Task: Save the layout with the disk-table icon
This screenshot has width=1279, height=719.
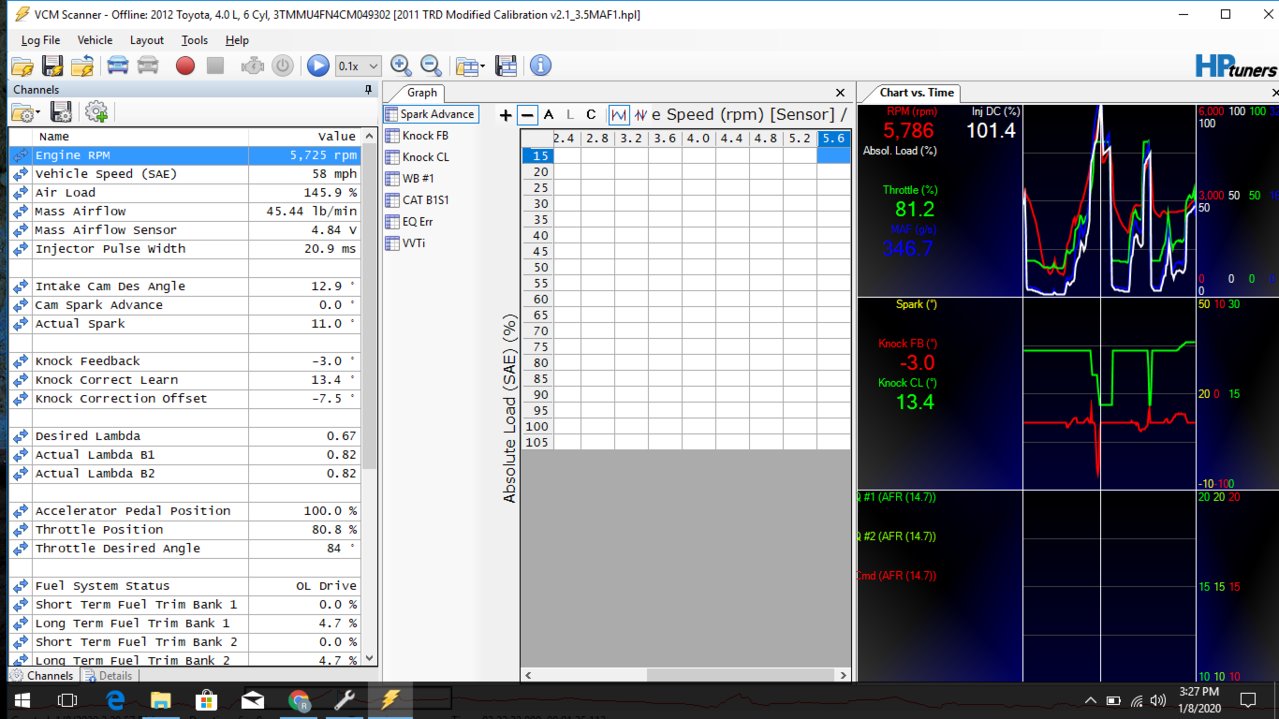Action: click(506, 66)
